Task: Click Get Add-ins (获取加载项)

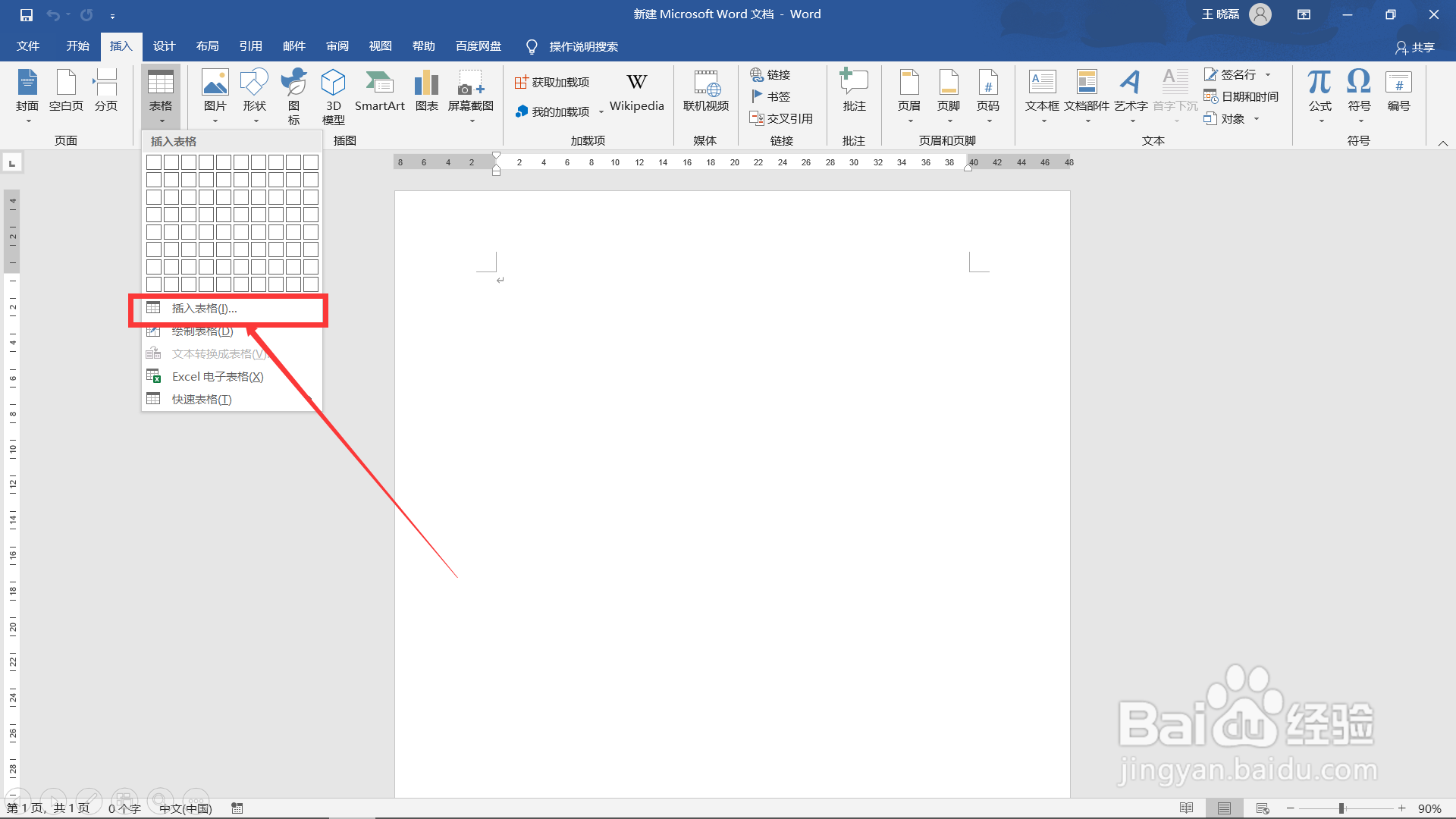Action: (552, 82)
